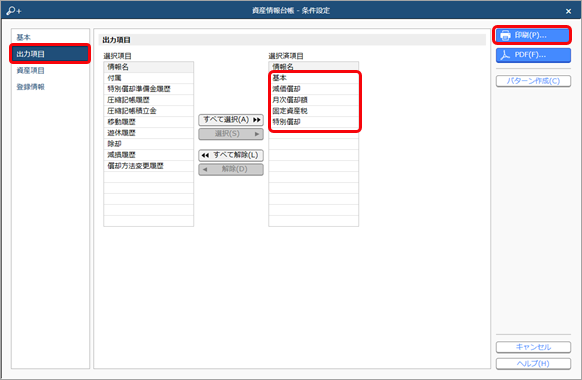
Task: Click the printer icon on 印刷 button
Action: pyautogui.click(x=505, y=35)
